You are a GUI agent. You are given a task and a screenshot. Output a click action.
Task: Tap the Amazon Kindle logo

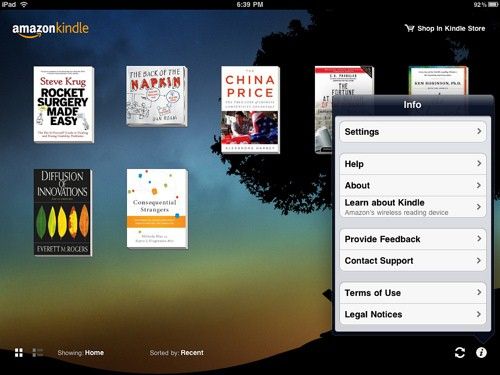[50, 29]
